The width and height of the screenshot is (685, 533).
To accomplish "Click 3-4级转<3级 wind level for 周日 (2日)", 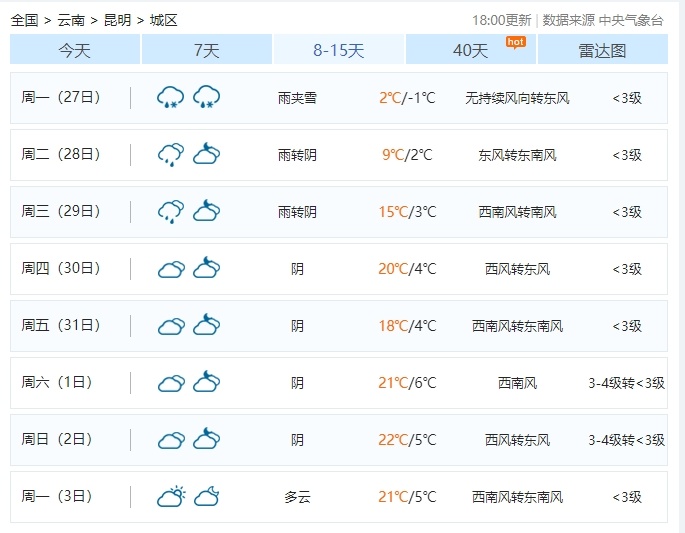I will (x=626, y=440).
